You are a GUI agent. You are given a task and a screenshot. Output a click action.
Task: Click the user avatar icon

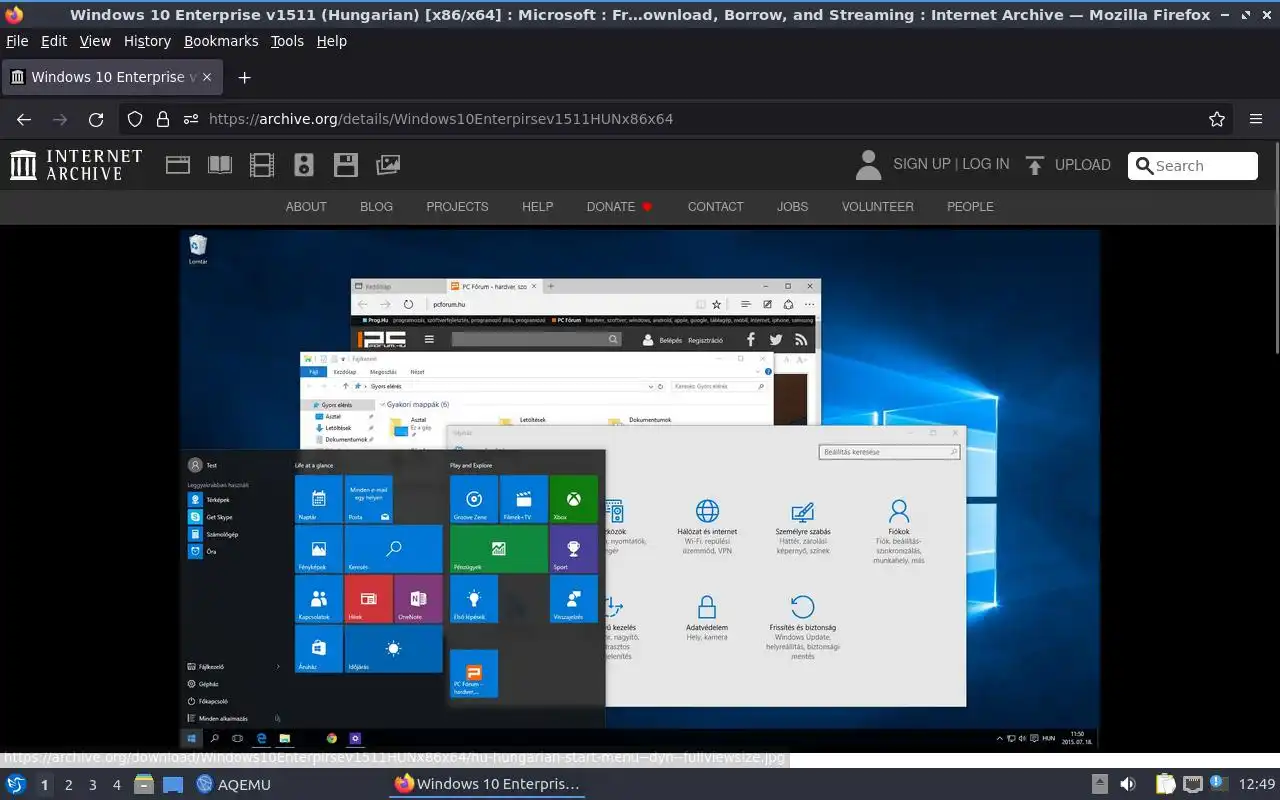pos(869,165)
